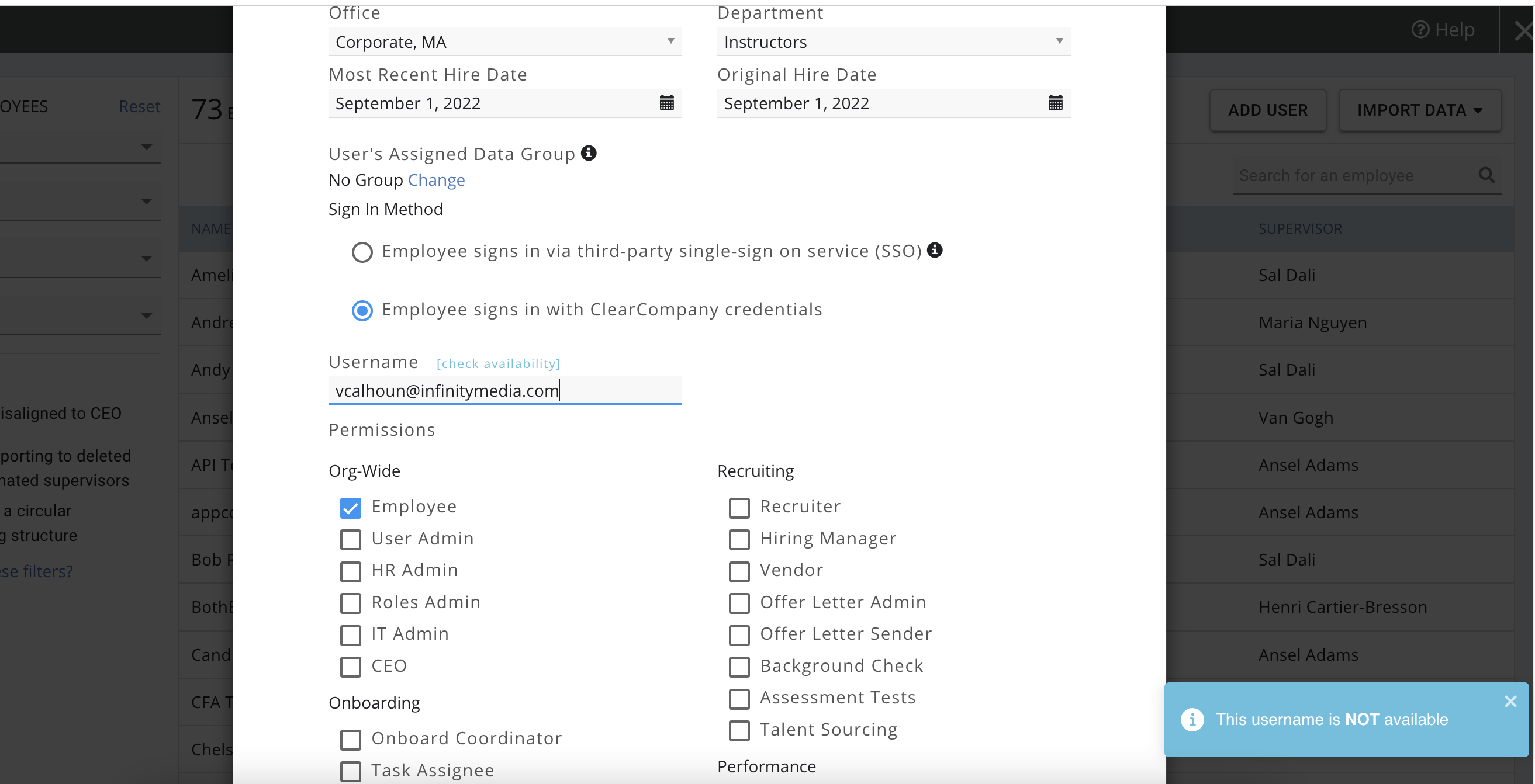This screenshot has width=1535, height=784.
Task: Expand the second filter dropdown in sidebar
Action: tap(80, 202)
